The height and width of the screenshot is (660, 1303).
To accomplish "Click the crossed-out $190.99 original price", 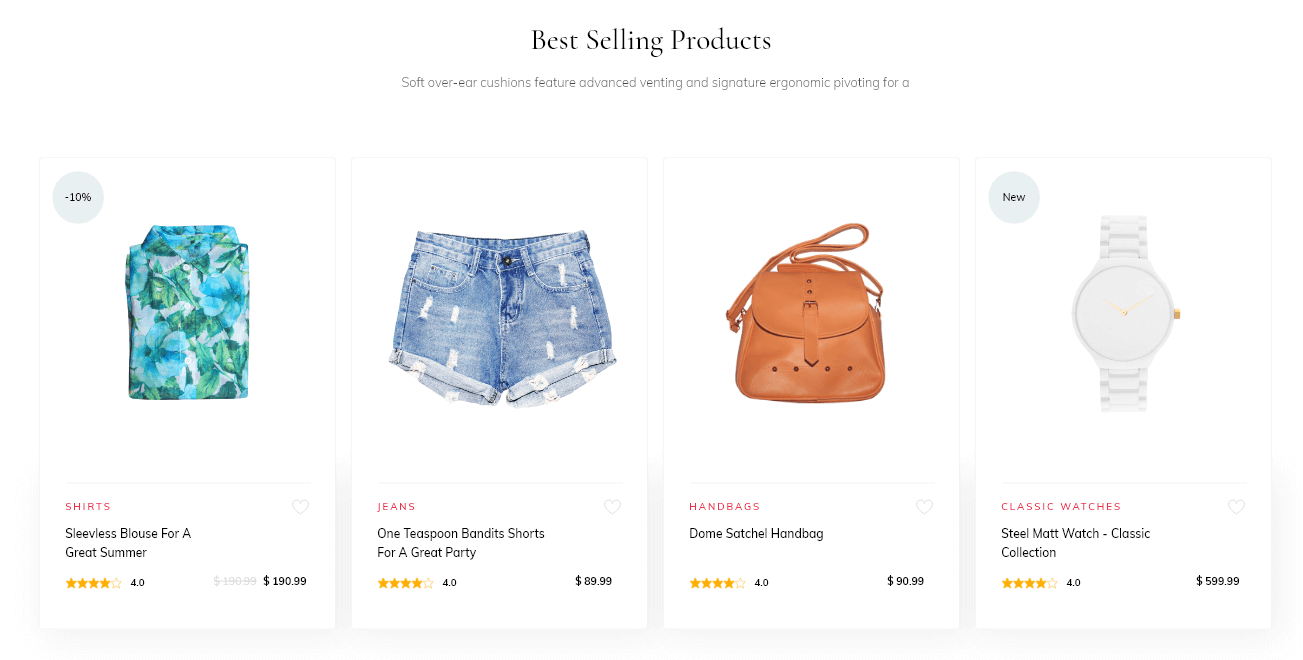I will tap(234, 581).
